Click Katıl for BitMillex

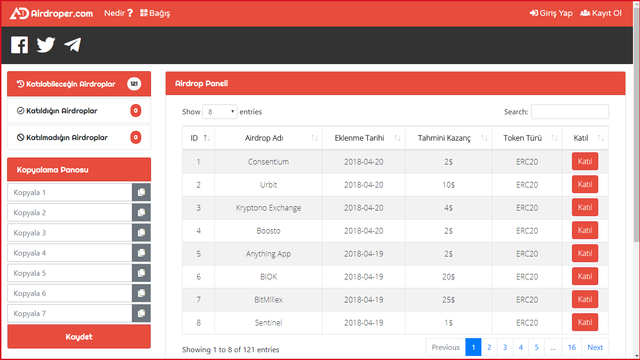(585, 299)
